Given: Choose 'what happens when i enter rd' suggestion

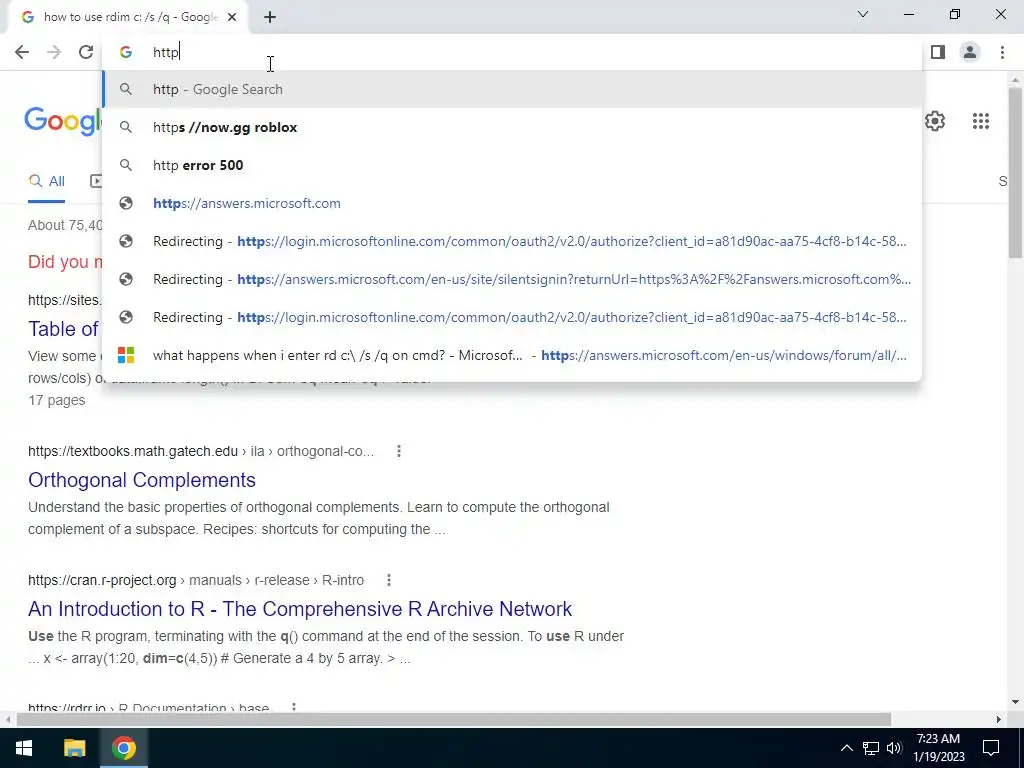Looking at the screenshot, I should pos(512,355).
